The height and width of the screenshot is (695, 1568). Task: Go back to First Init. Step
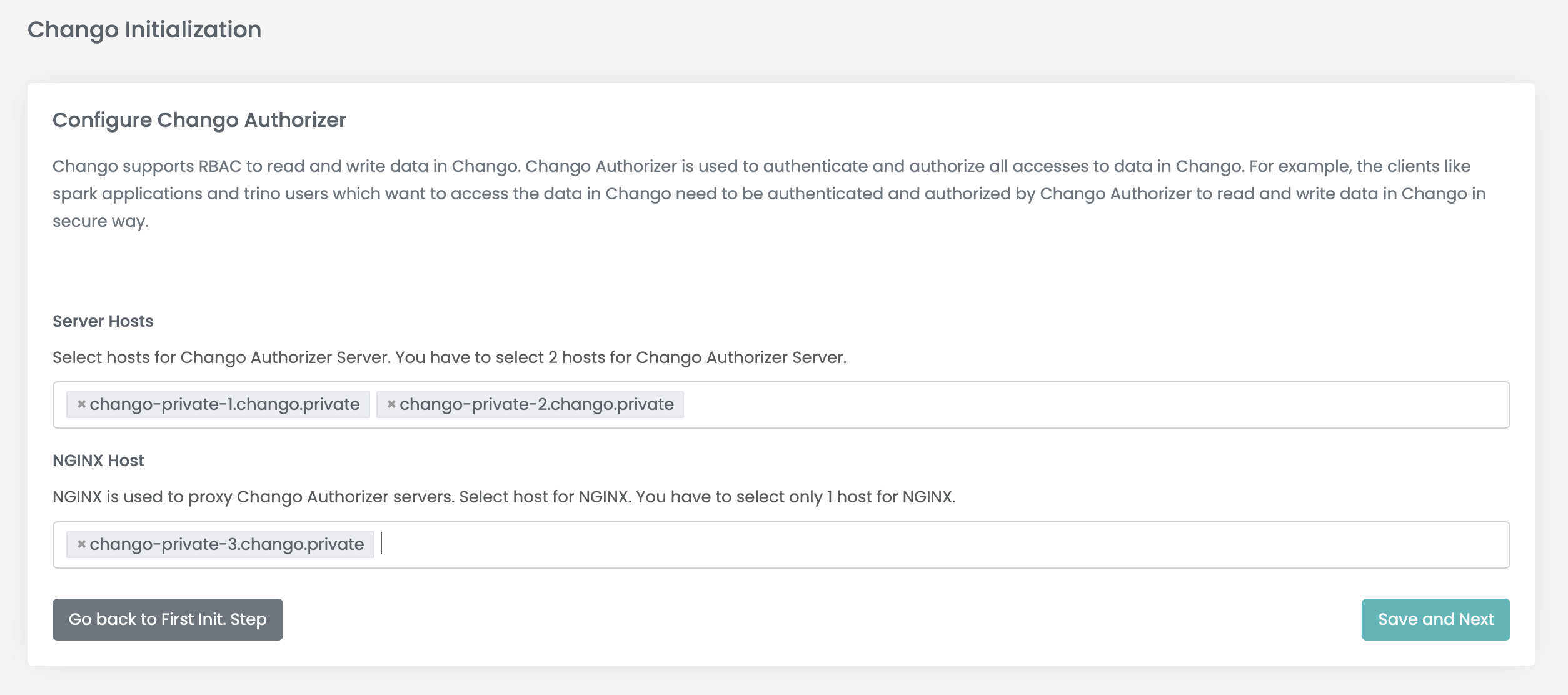pyautogui.click(x=168, y=619)
